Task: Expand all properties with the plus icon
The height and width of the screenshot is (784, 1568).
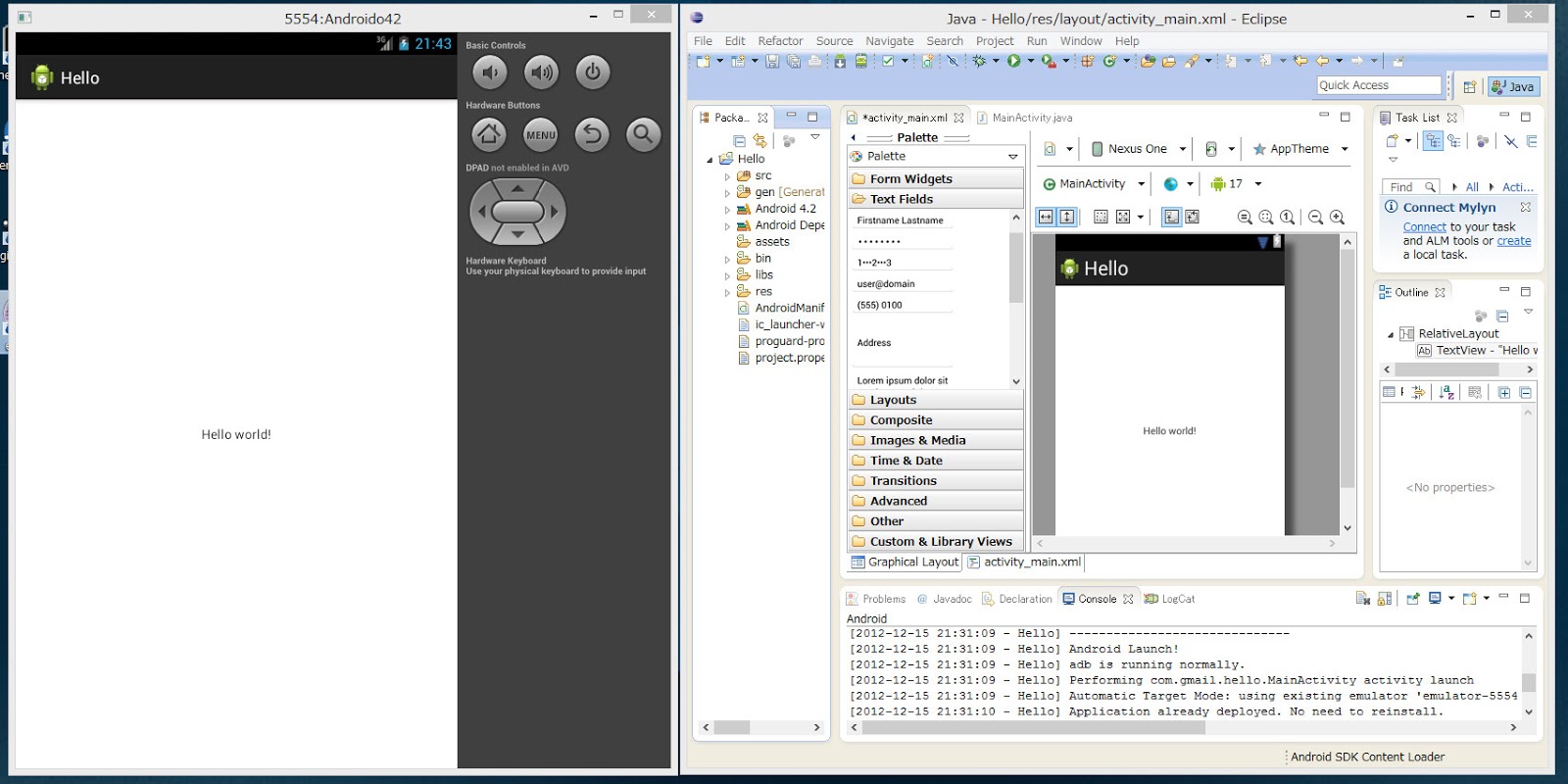Action: tap(1503, 392)
